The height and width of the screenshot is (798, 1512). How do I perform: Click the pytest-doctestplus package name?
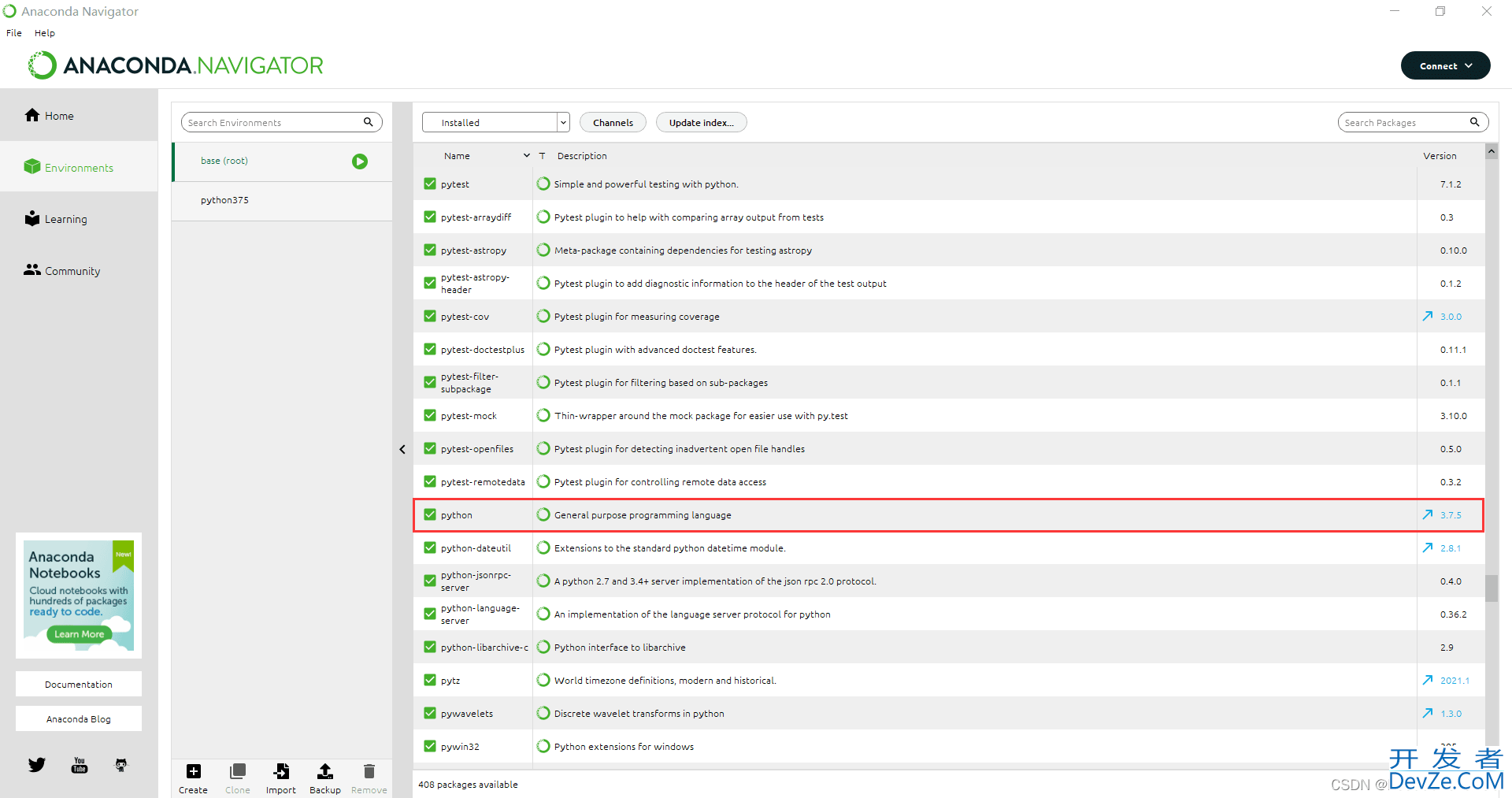click(482, 350)
